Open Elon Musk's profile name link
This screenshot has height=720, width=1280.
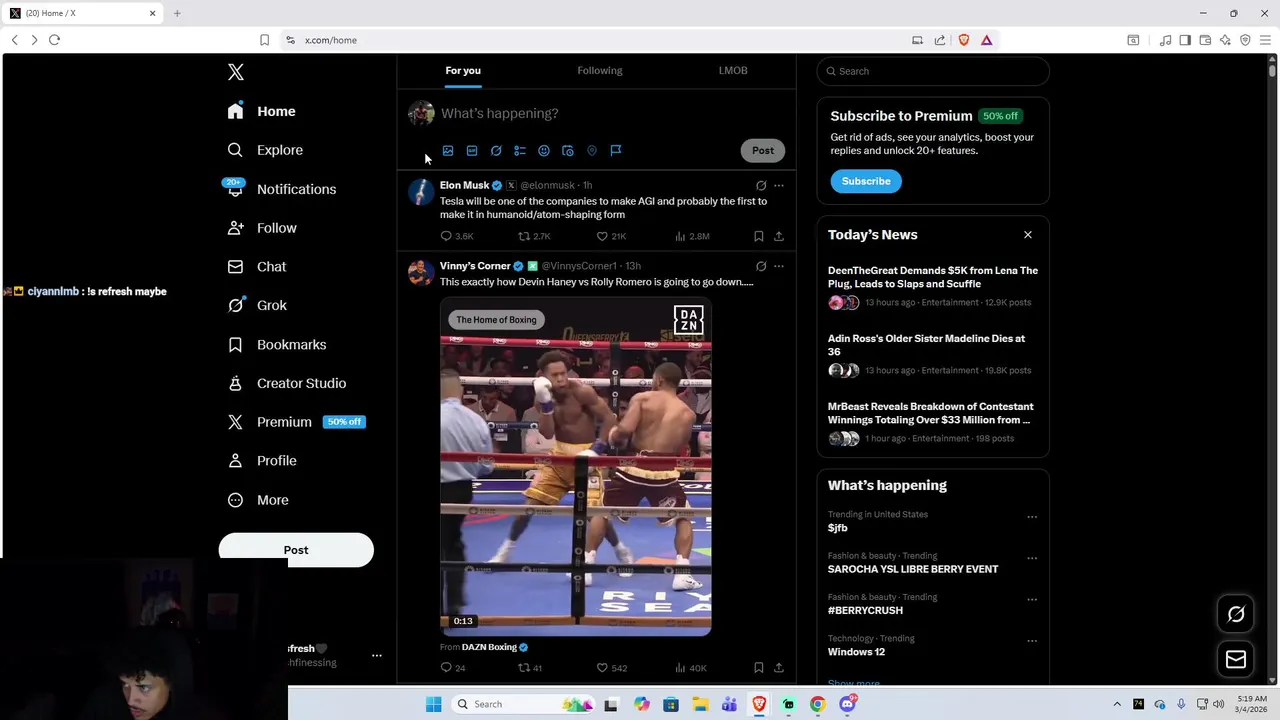click(464, 185)
